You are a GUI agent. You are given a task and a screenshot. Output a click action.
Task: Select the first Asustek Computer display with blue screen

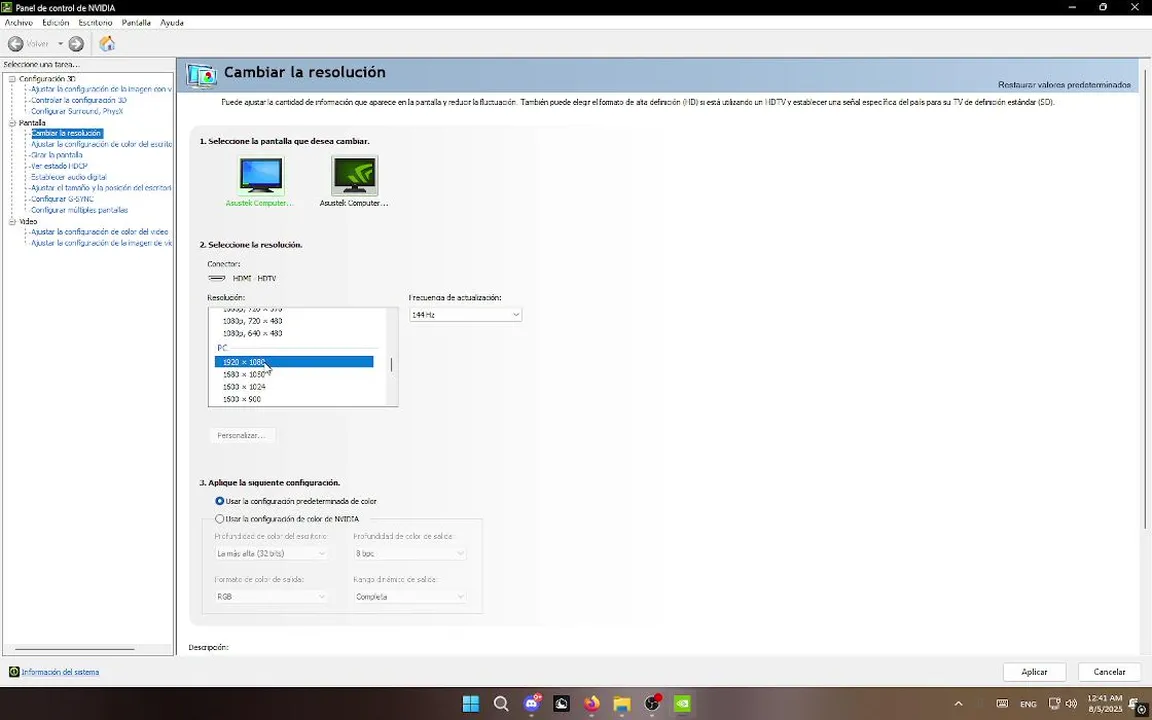[261, 176]
